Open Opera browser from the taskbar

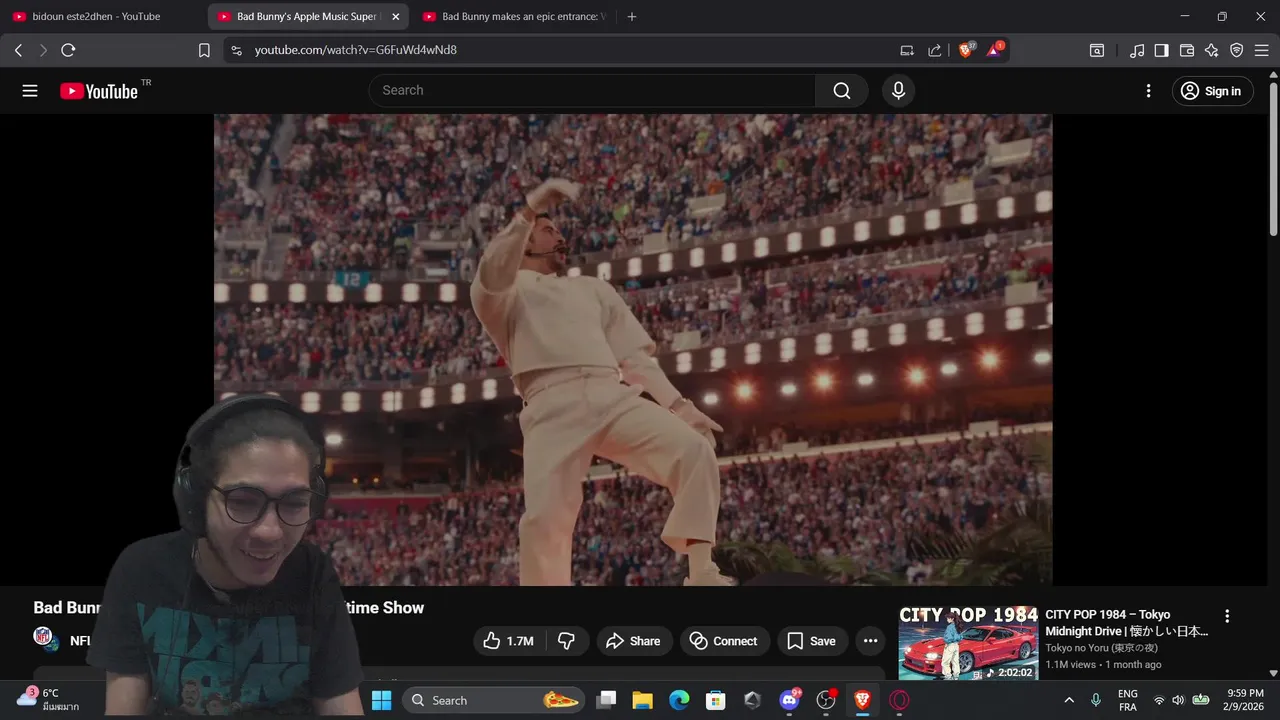coord(899,700)
